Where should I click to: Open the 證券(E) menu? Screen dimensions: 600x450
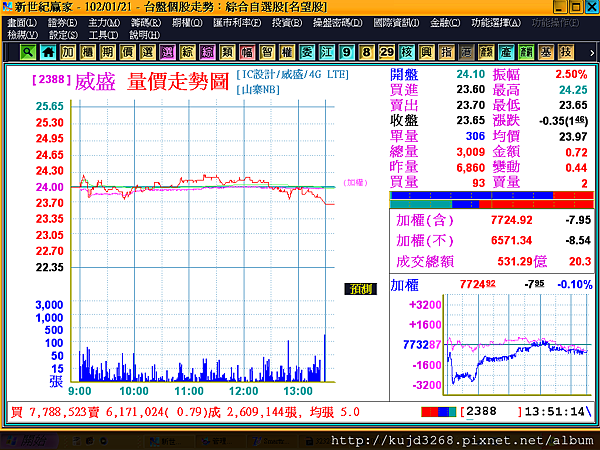[x=62, y=23]
